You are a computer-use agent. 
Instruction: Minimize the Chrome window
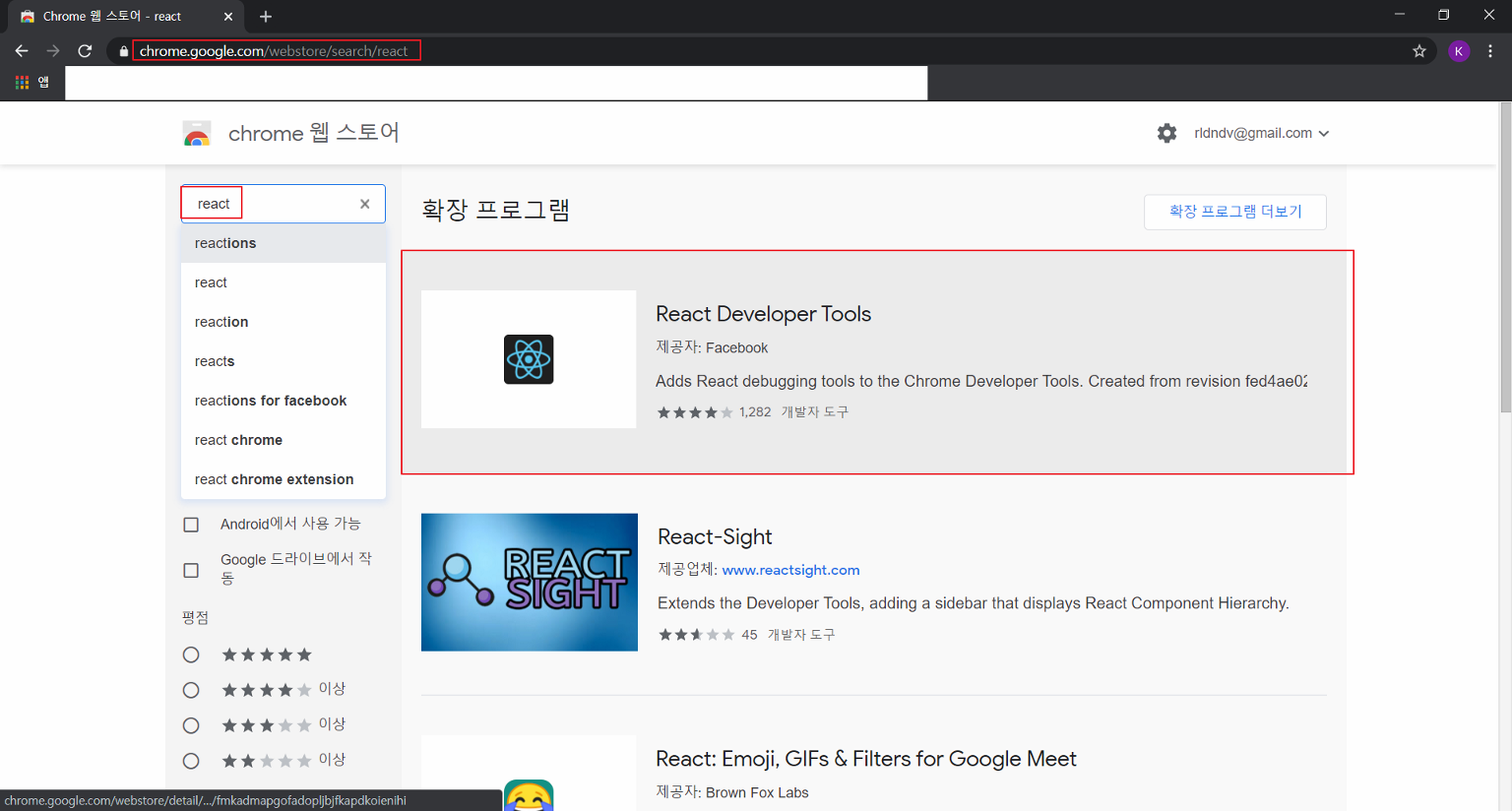point(1399,15)
